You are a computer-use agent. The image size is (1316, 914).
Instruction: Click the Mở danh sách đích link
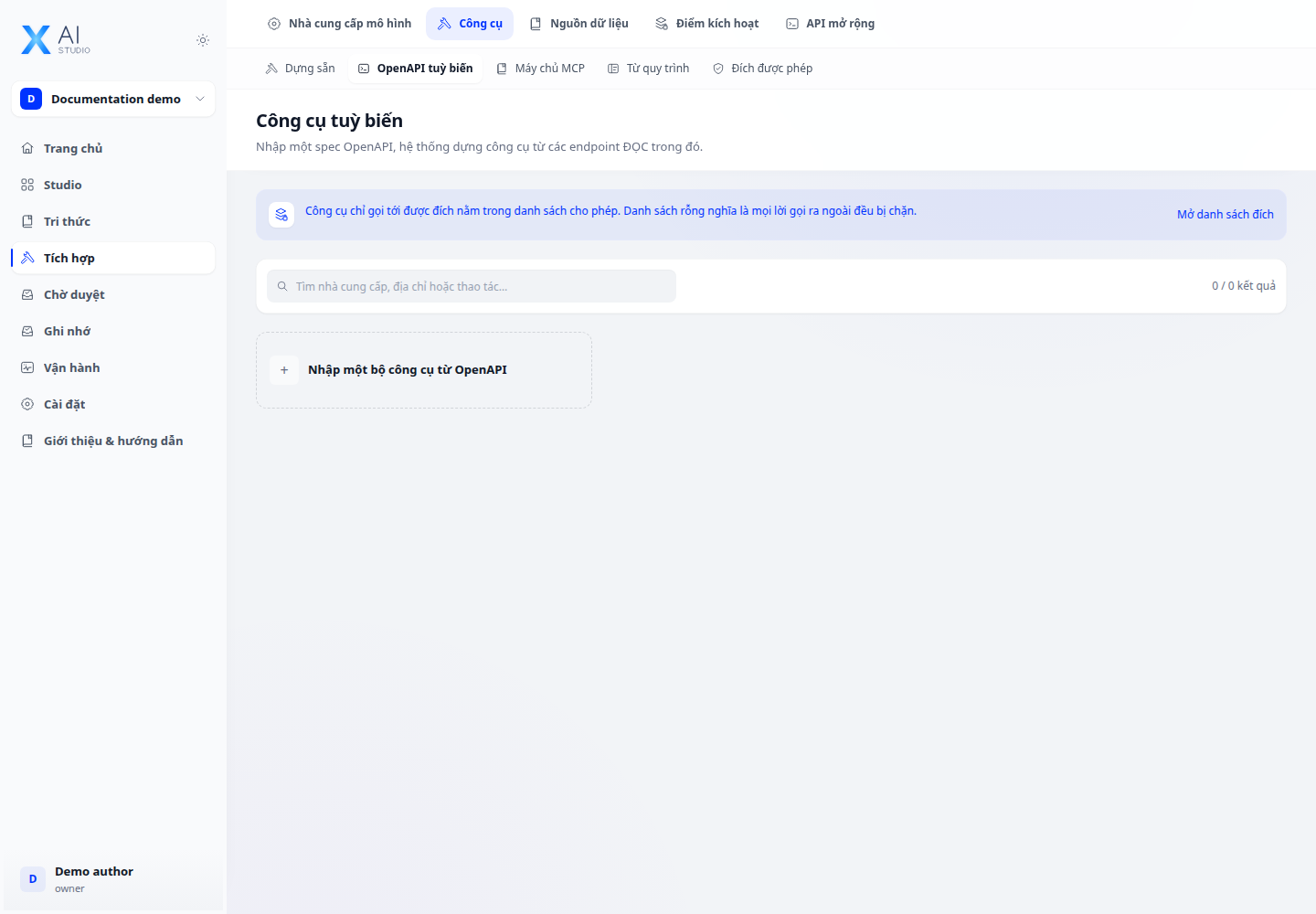tap(1225, 215)
